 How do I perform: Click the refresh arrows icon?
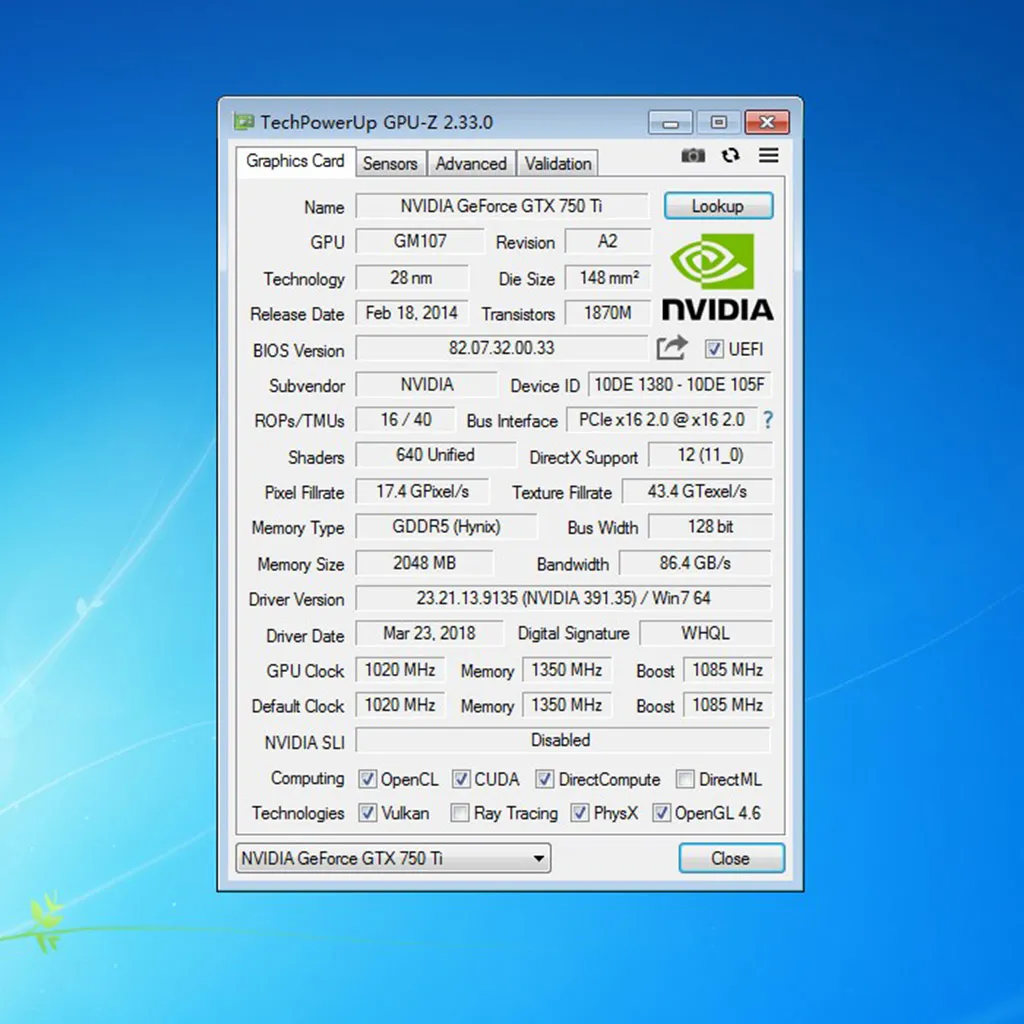pyautogui.click(x=731, y=156)
